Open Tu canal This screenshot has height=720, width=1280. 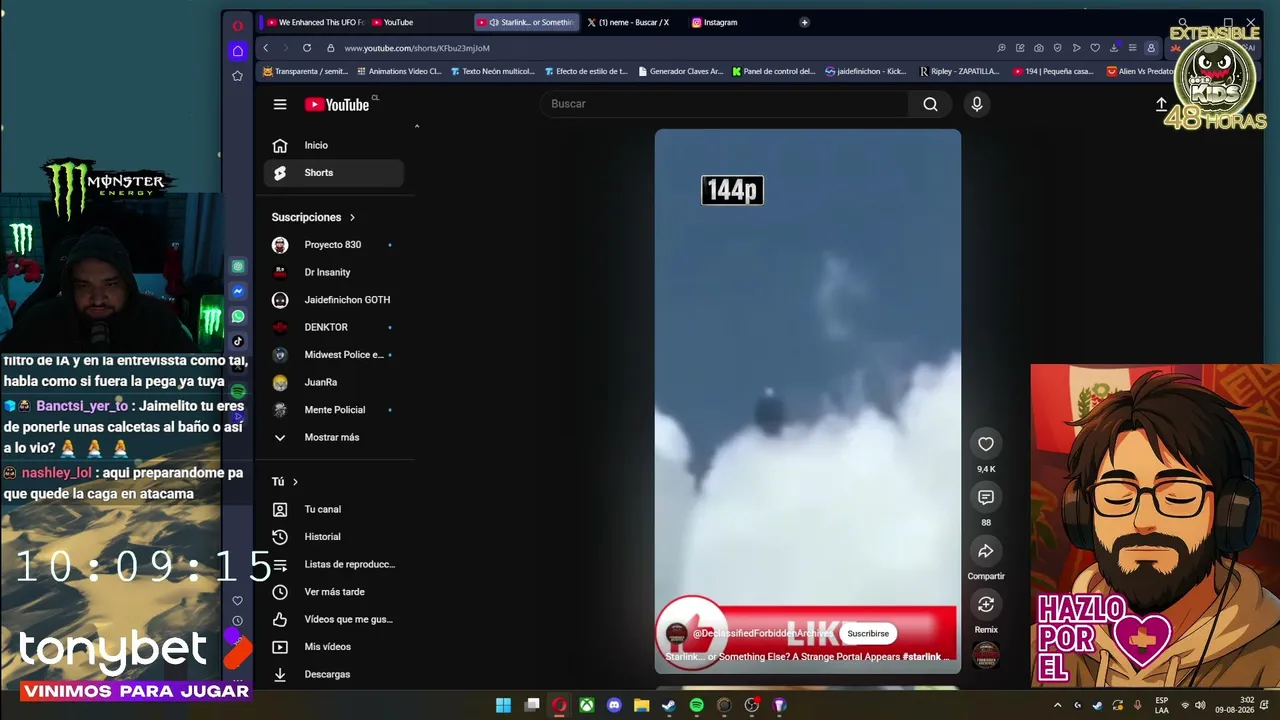point(334,509)
